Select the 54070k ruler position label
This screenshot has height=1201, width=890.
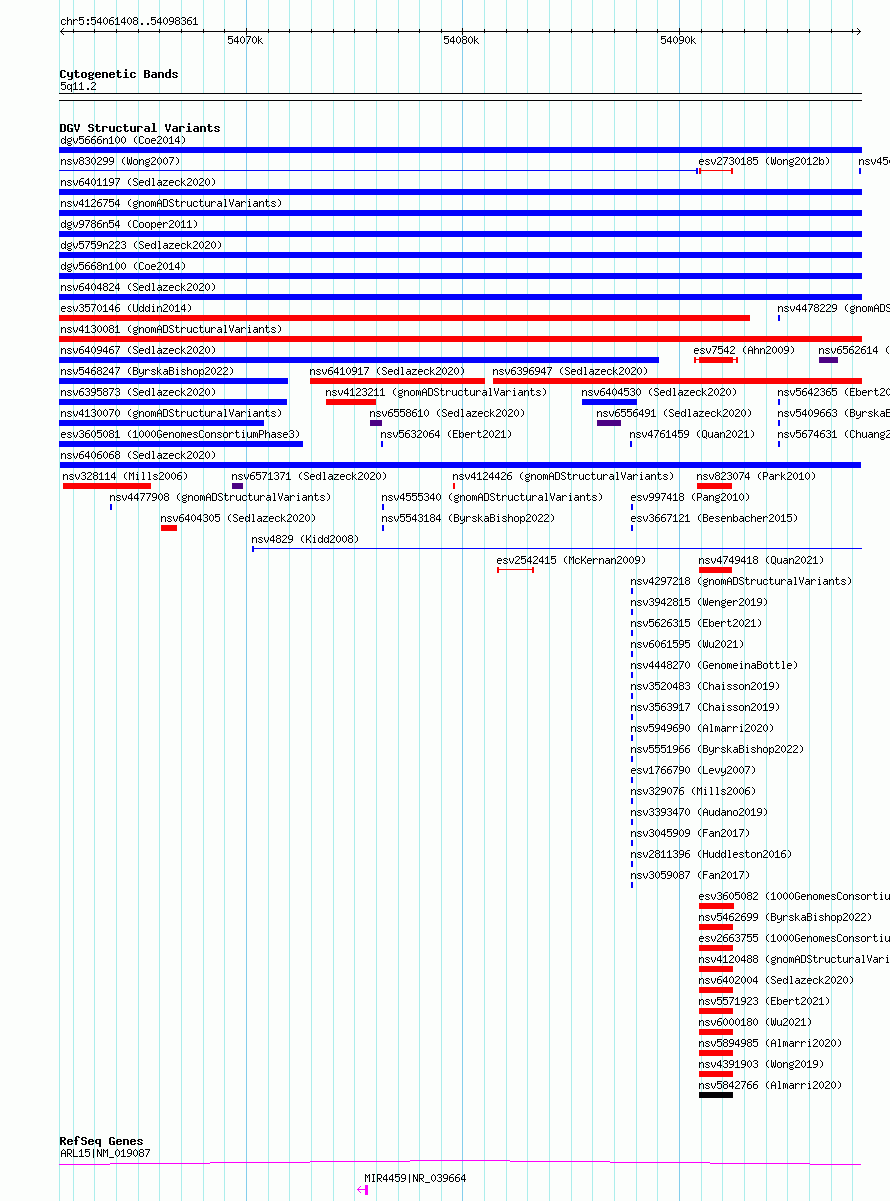[x=245, y=40]
